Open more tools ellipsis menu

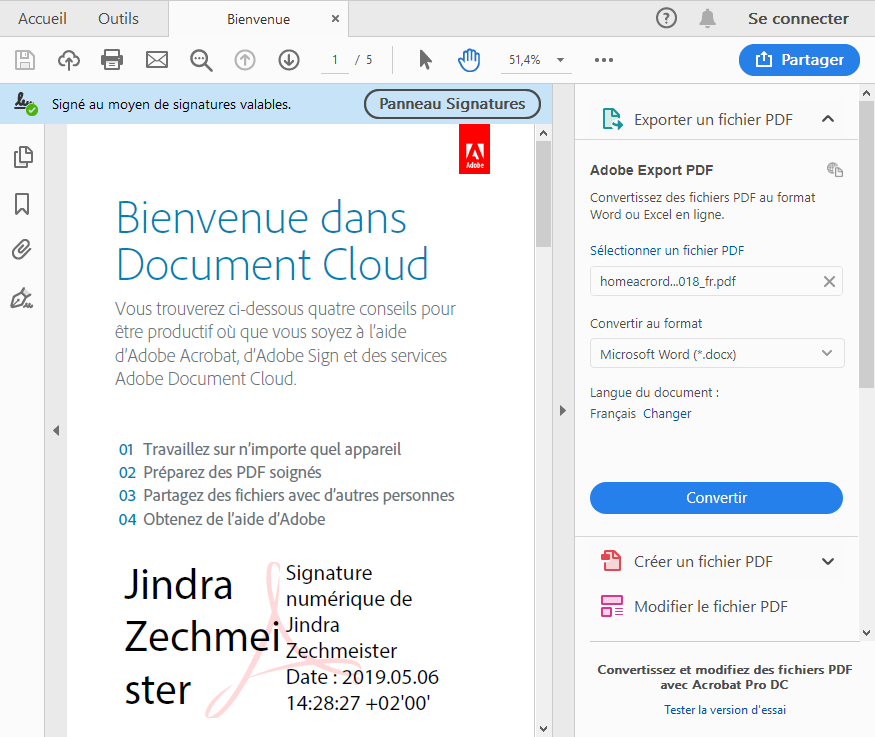604,60
